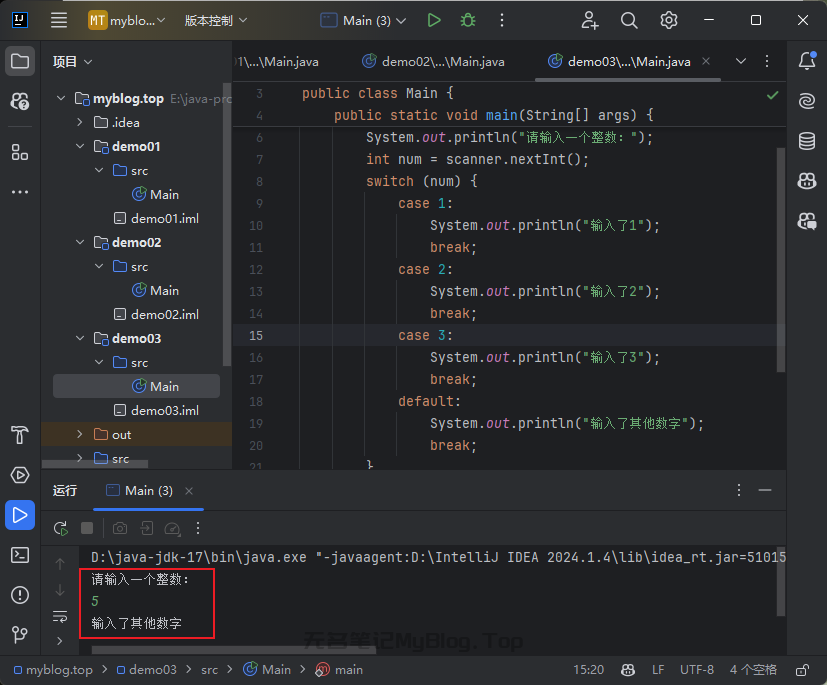Image resolution: width=827 pixels, height=685 pixels.
Task: Open the Services tool window icon
Action: (20, 475)
